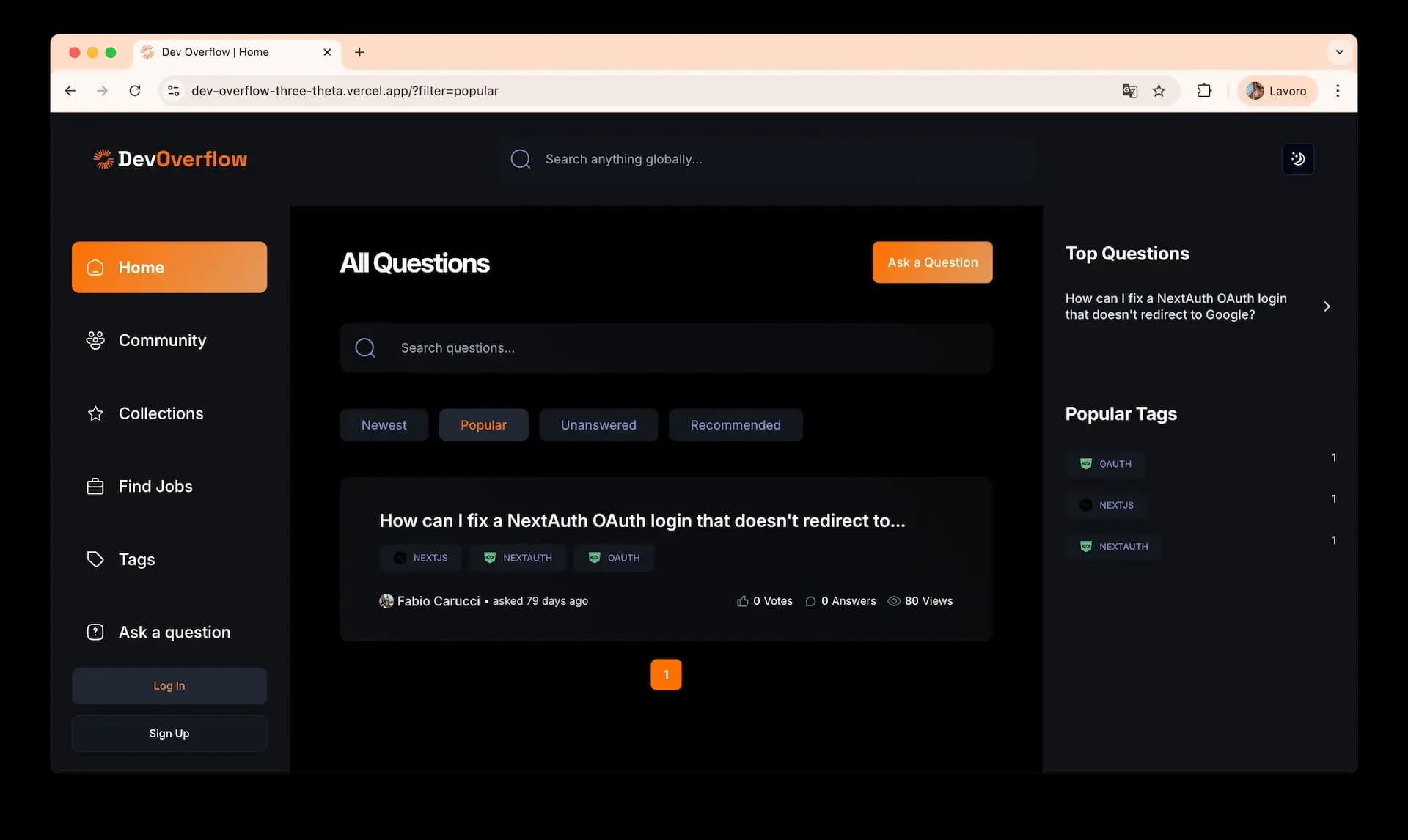The width and height of the screenshot is (1408, 840).
Task: Click the Tags sidebar icon
Action: click(95, 559)
